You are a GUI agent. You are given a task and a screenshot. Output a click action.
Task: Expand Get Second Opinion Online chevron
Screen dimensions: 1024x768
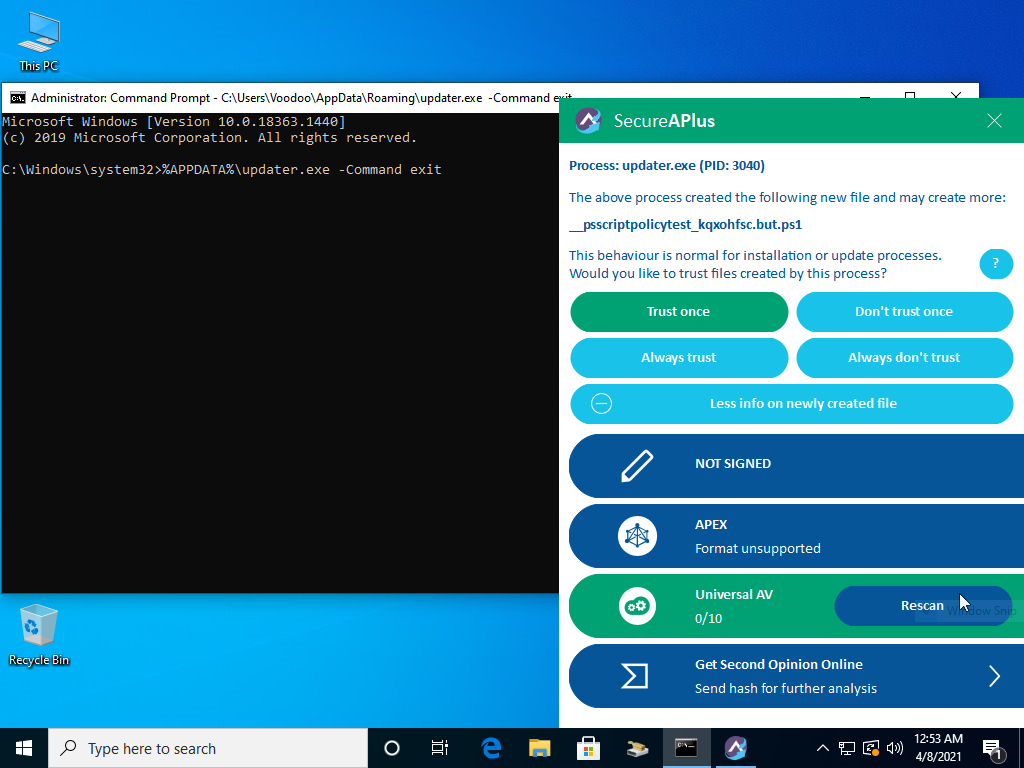tap(994, 676)
